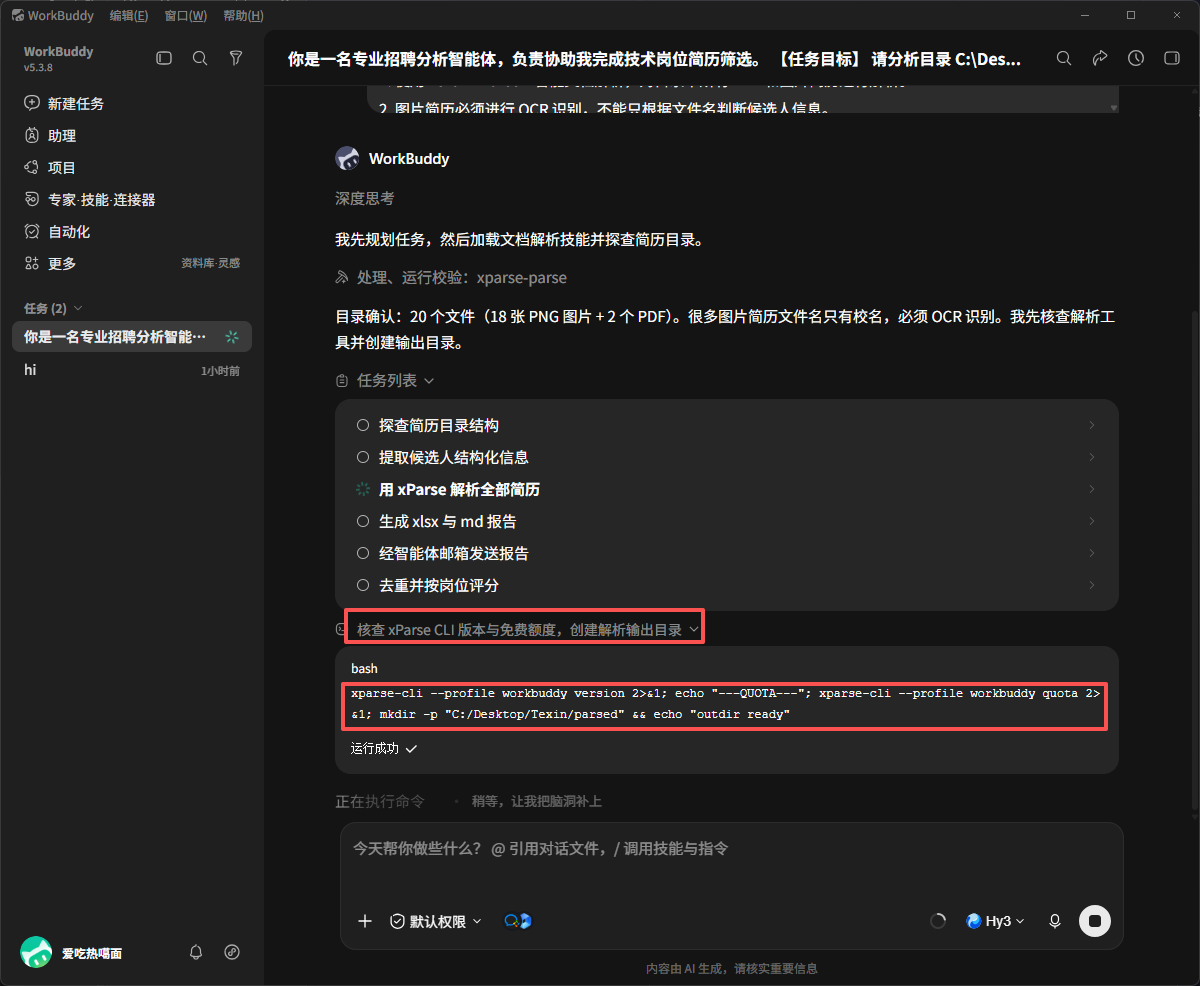Collapse the 任务 (2) task group
Image resolution: width=1200 pixels, height=986 pixels.
(54, 307)
